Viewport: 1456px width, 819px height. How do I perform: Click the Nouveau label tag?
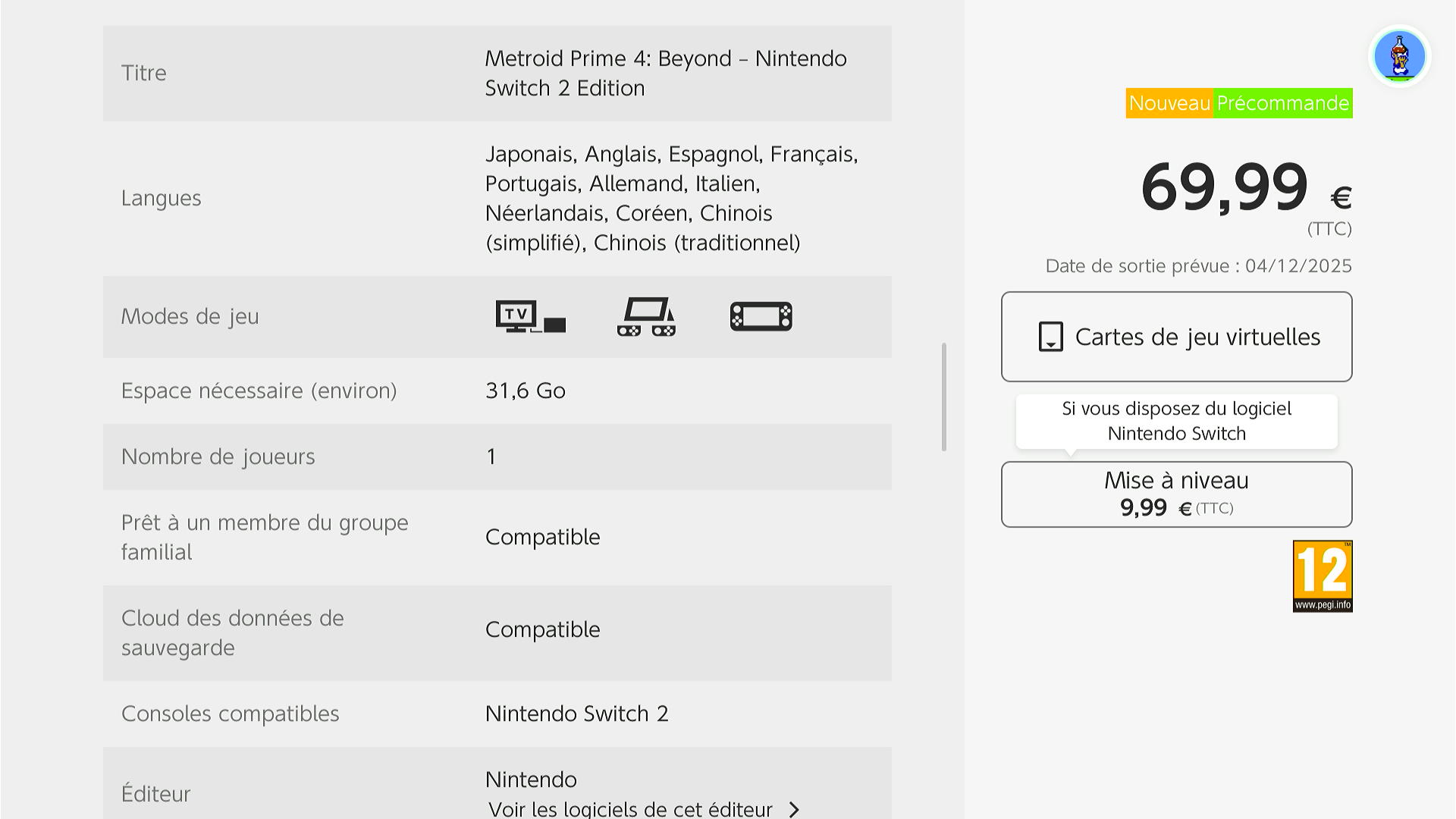[x=1169, y=103]
